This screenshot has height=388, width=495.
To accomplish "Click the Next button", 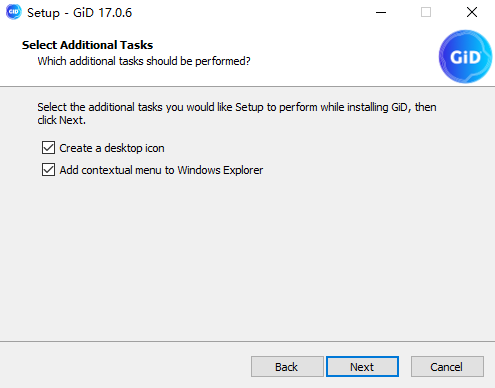I will (362, 367).
